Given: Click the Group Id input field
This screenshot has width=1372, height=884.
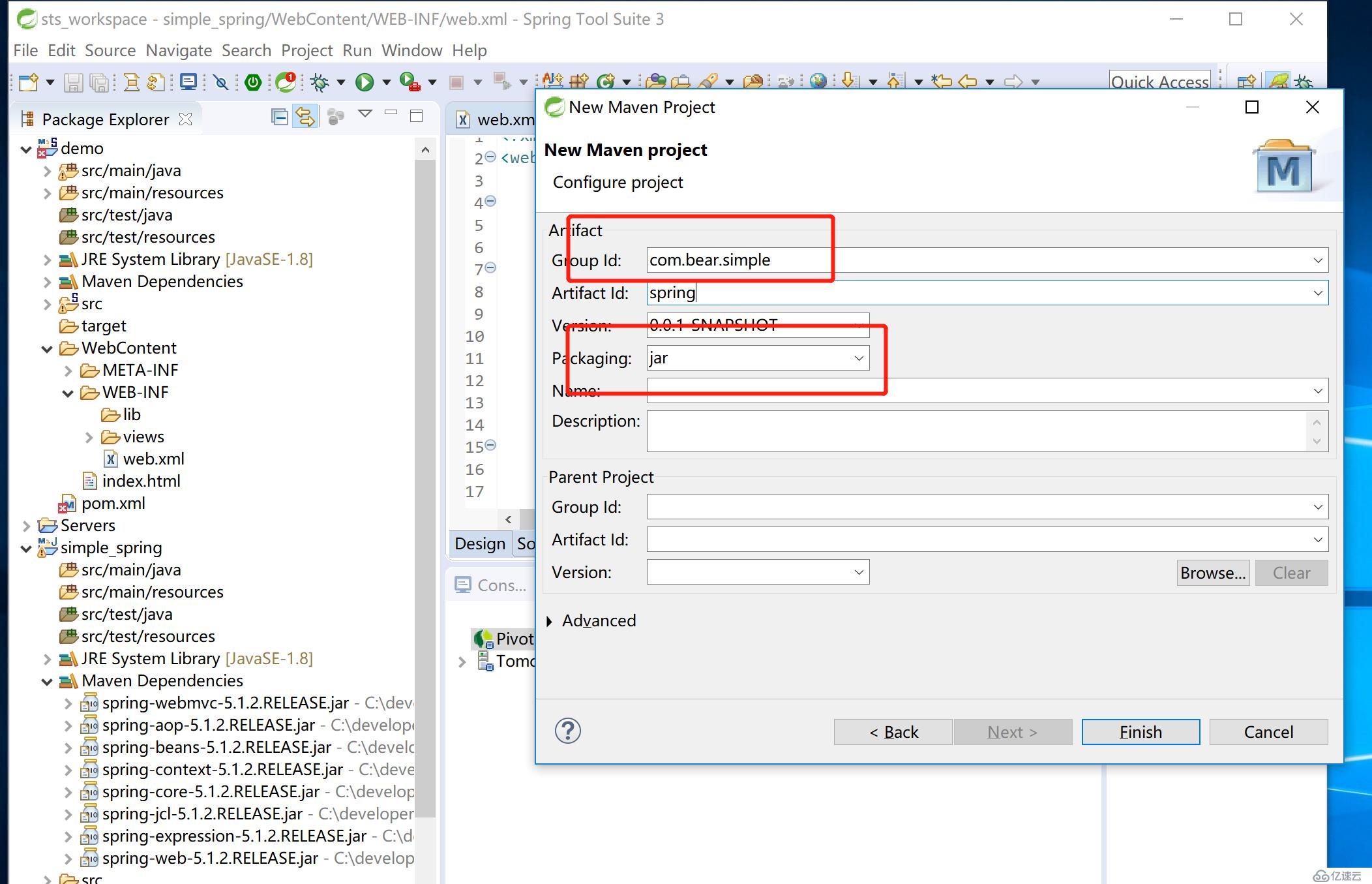Looking at the screenshot, I should tap(985, 260).
